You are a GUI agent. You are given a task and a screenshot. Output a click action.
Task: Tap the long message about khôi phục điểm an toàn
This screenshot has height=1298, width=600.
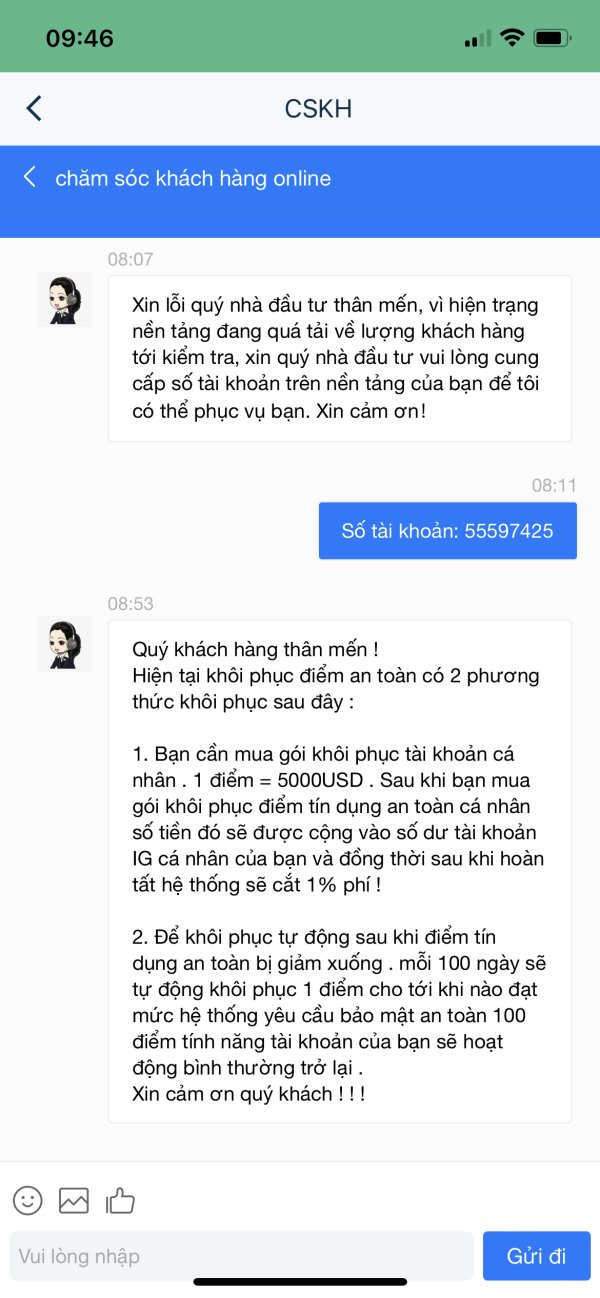point(340,871)
